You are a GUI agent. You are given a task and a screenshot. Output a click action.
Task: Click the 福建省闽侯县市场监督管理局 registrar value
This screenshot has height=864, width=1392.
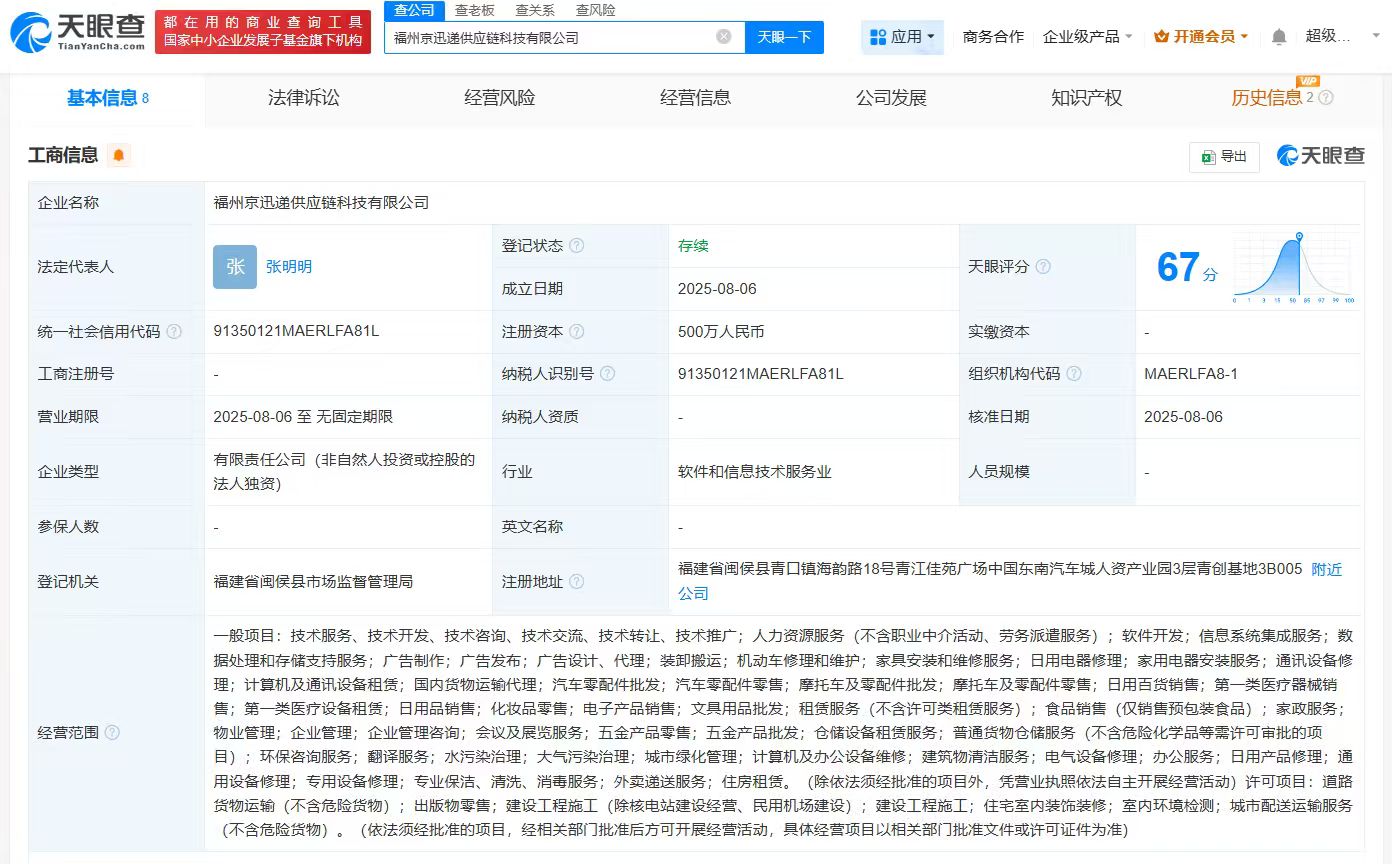click(313, 582)
